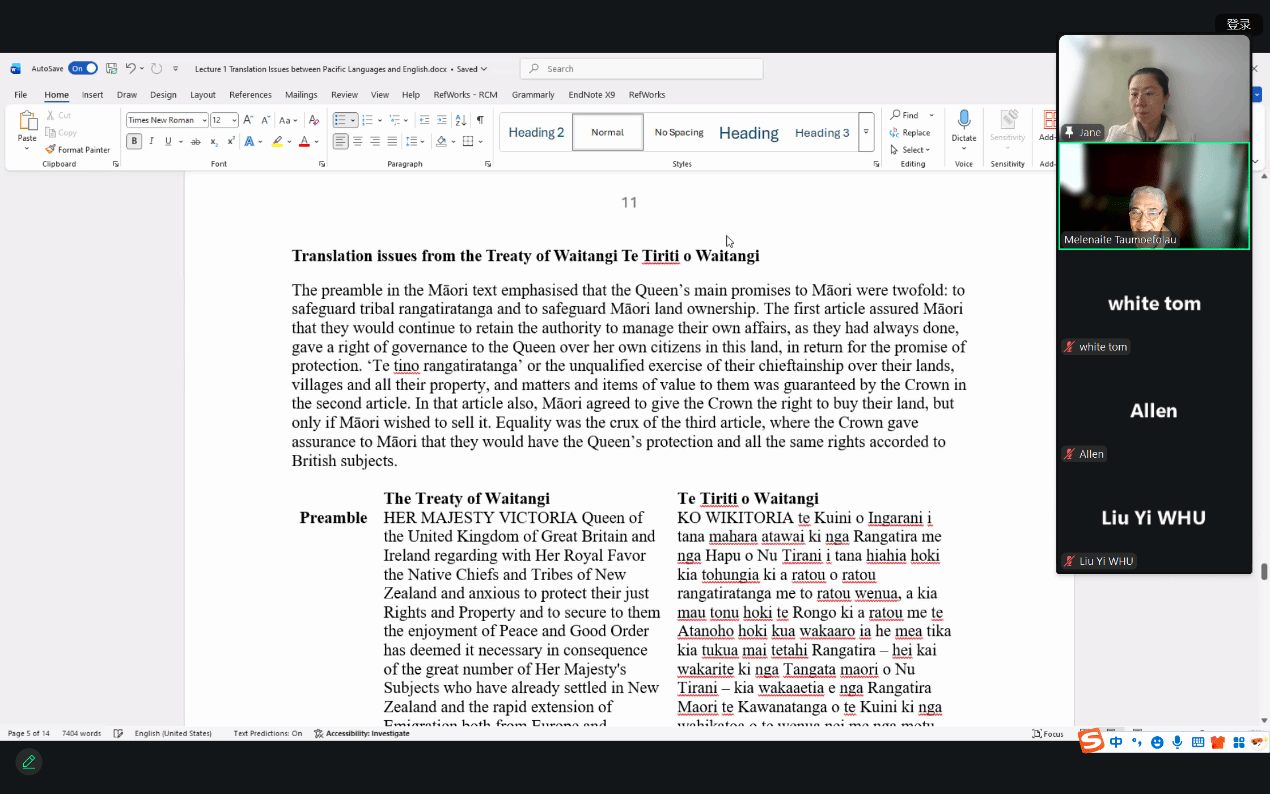Click the Clear All Formatting icon
The image size is (1270, 794).
[x=315, y=120]
